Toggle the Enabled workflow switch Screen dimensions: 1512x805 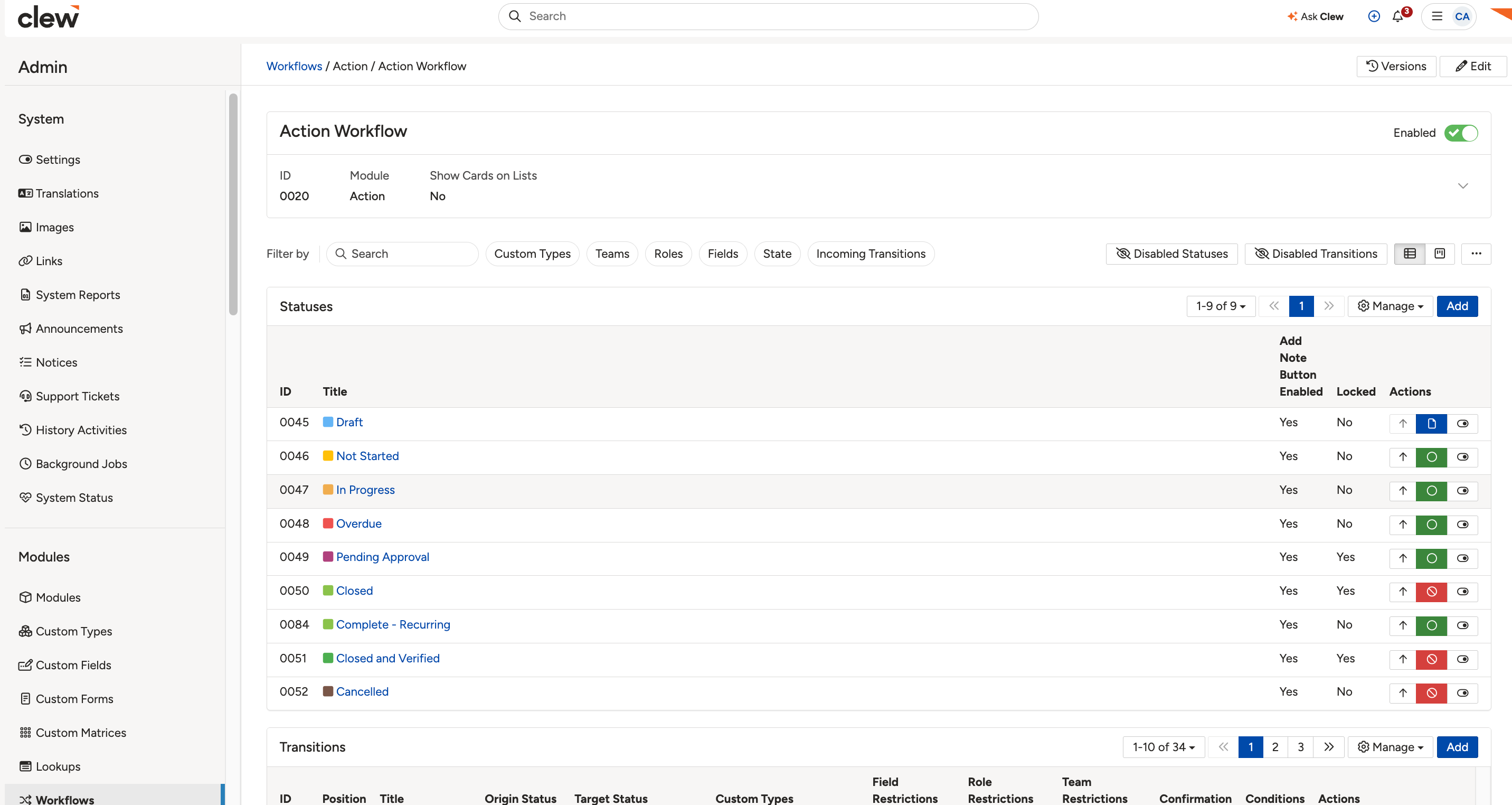(1461, 133)
